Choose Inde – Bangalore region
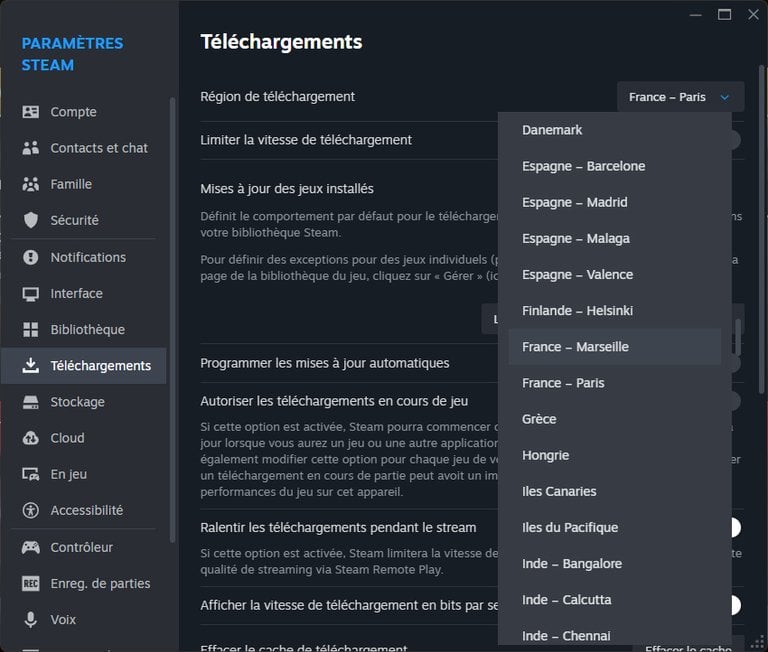This screenshot has width=768, height=652. [615, 564]
